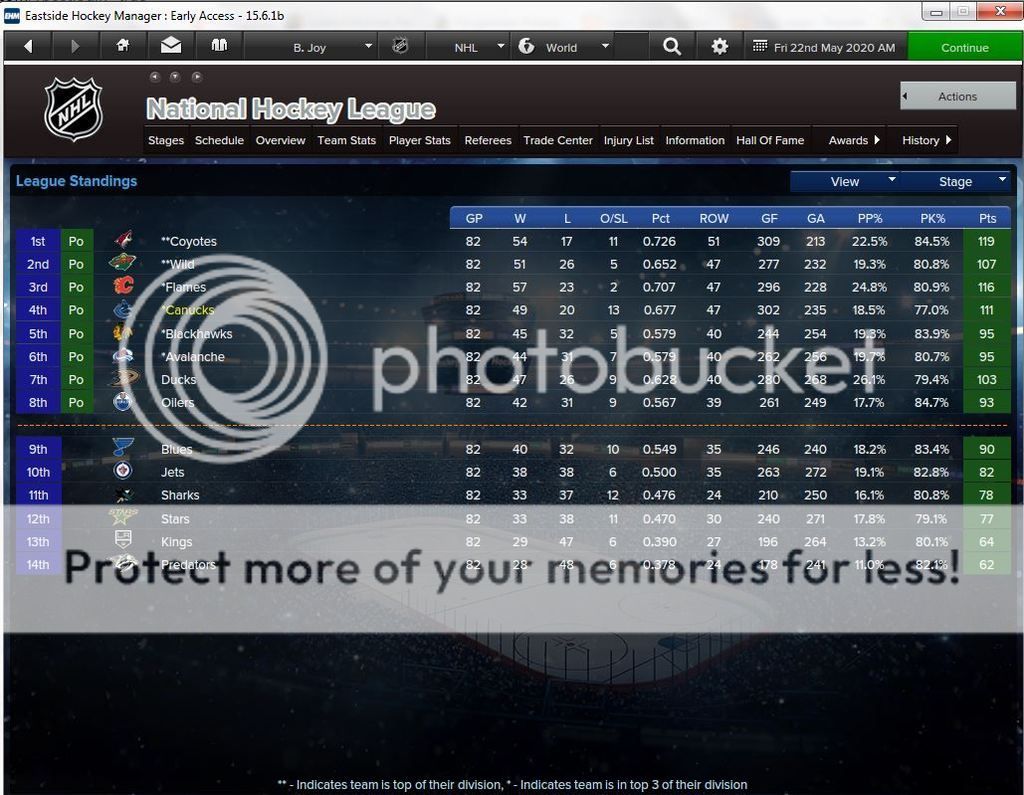Viewport: 1024px width, 795px height.
Task: Click the Oilers team name
Action: coord(178,402)
